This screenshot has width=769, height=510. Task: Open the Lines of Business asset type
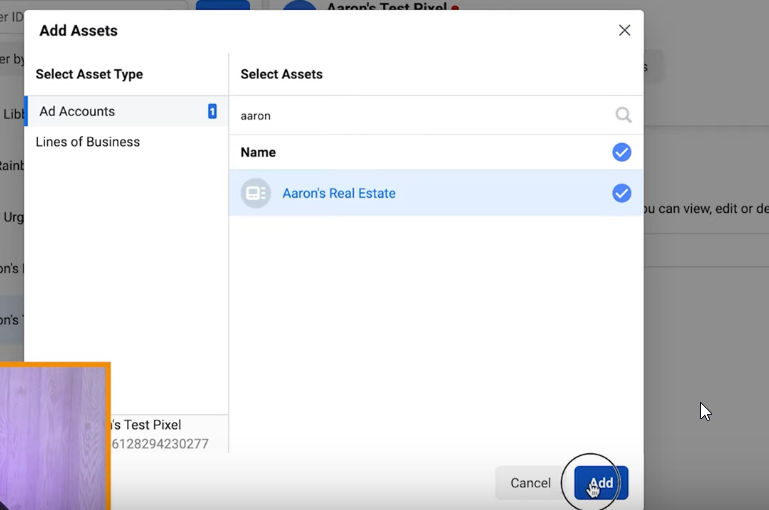88,142
